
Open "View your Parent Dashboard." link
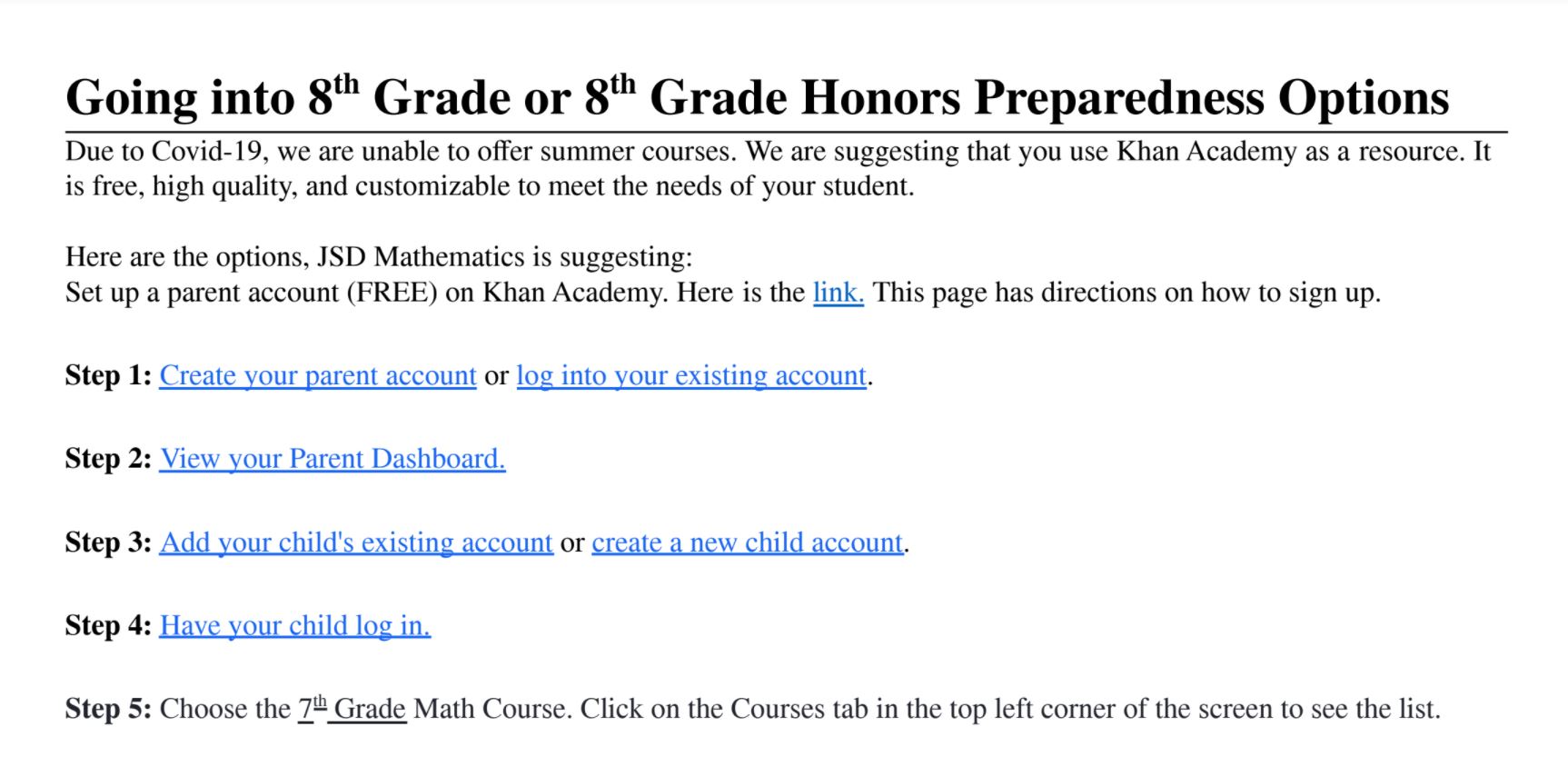tap(332, 459)
